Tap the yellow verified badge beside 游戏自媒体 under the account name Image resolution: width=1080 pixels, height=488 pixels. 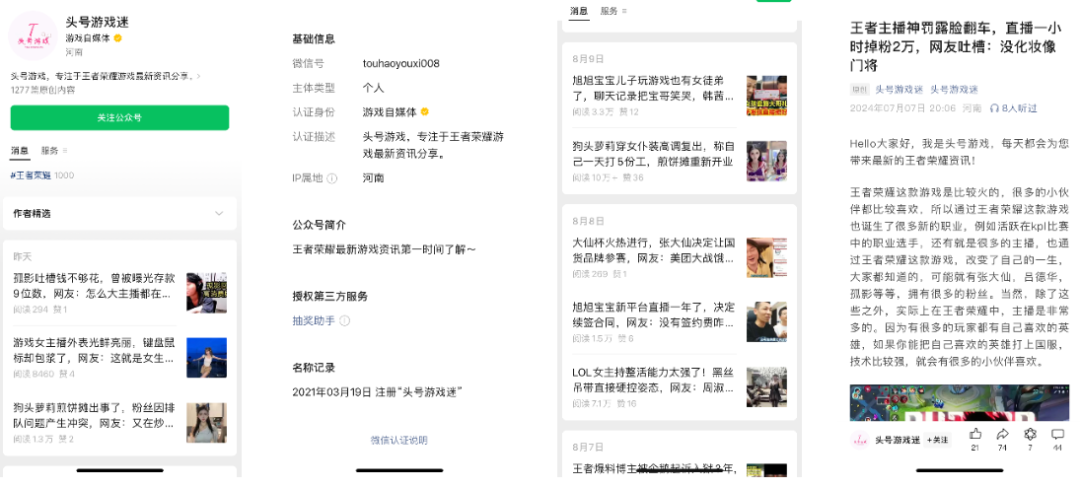pos(118,39)
